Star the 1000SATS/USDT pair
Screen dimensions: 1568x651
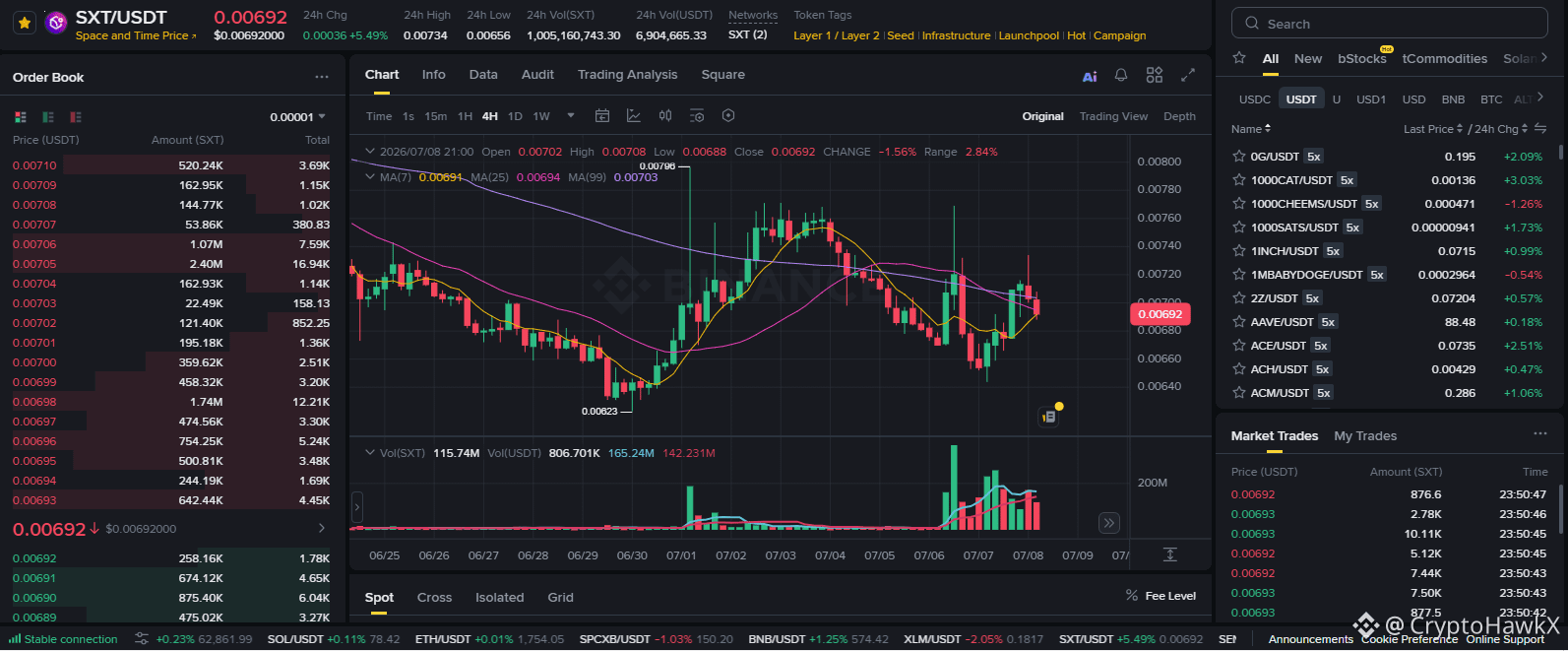click(1239, 228)
